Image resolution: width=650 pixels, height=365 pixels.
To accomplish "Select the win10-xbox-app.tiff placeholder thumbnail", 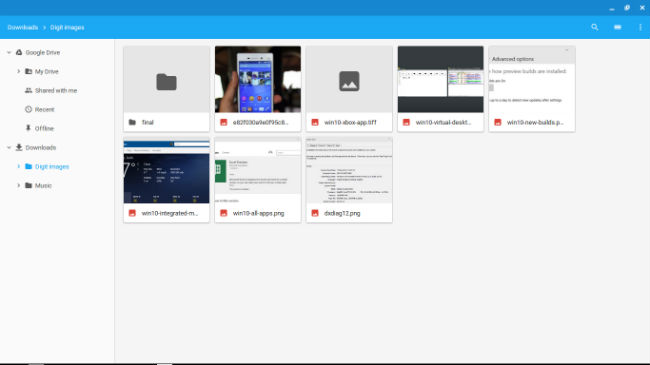I will [x=349, y=79].
